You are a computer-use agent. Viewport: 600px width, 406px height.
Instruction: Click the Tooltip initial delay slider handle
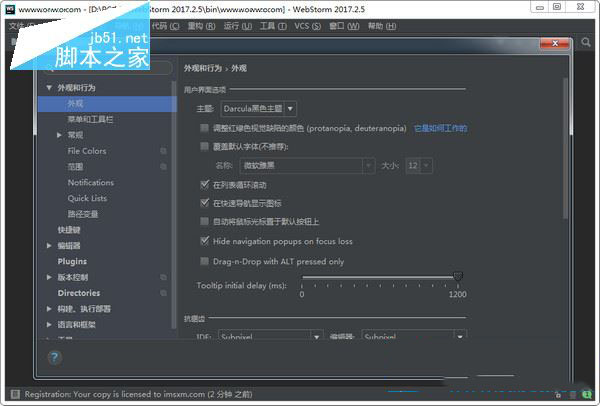click(458, 276)
